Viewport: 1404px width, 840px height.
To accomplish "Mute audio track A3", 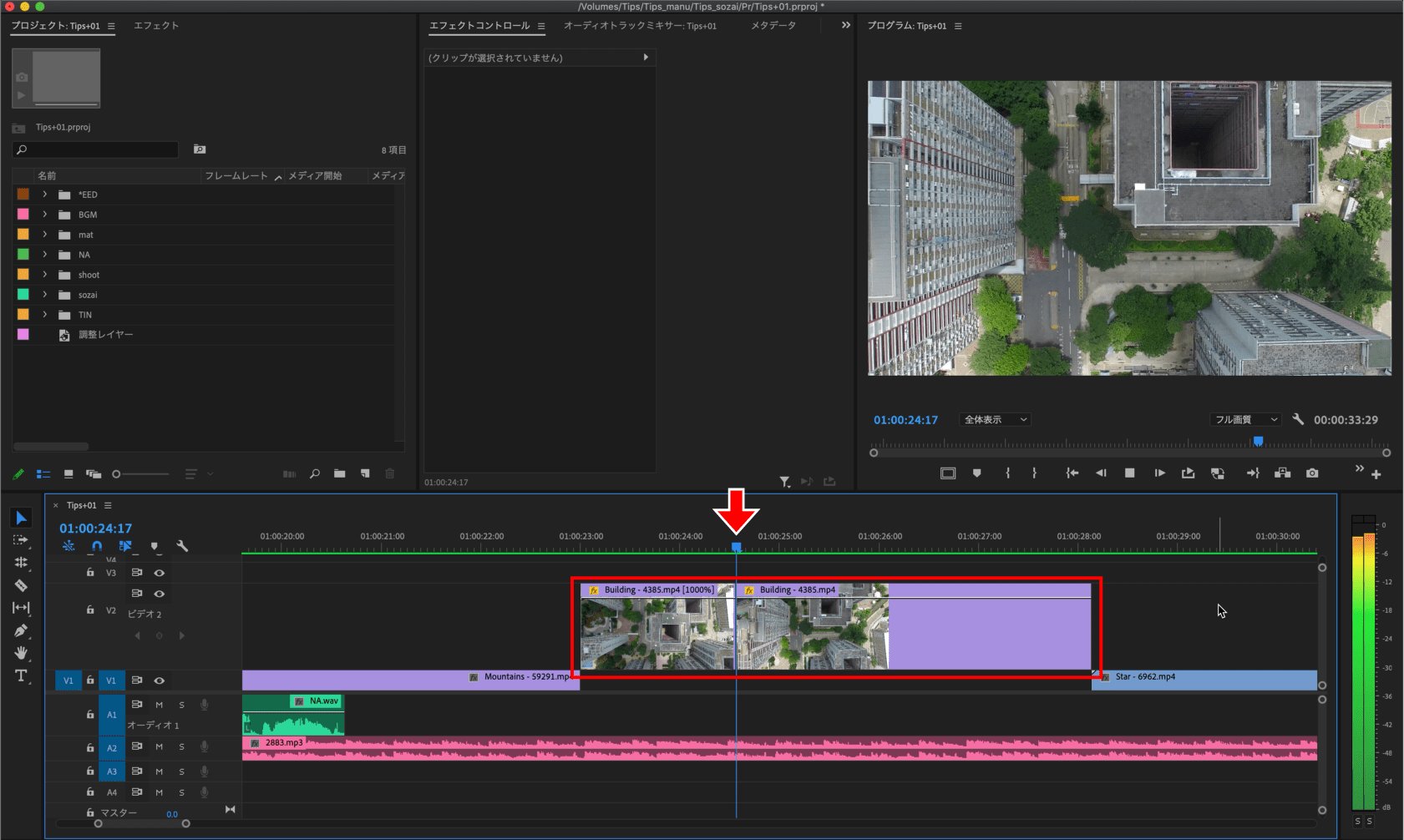I will [x=159, y=772].
